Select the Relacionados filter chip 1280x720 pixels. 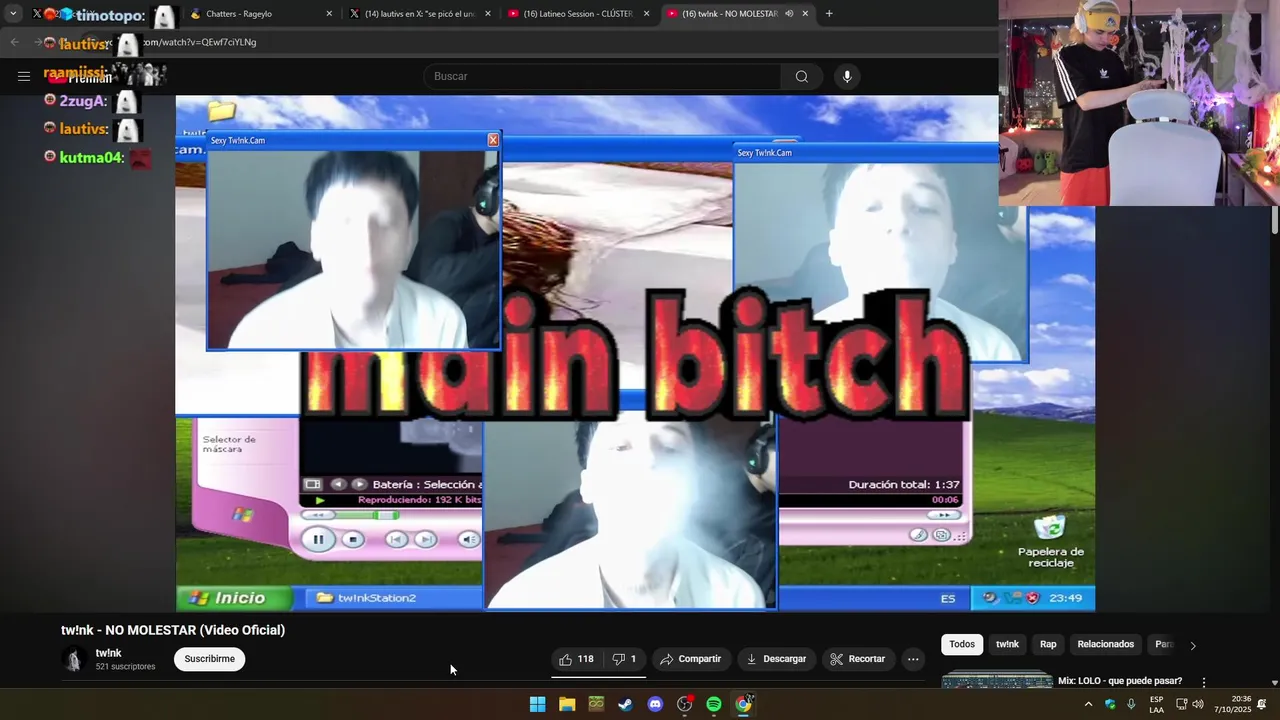pos(1105,644)
